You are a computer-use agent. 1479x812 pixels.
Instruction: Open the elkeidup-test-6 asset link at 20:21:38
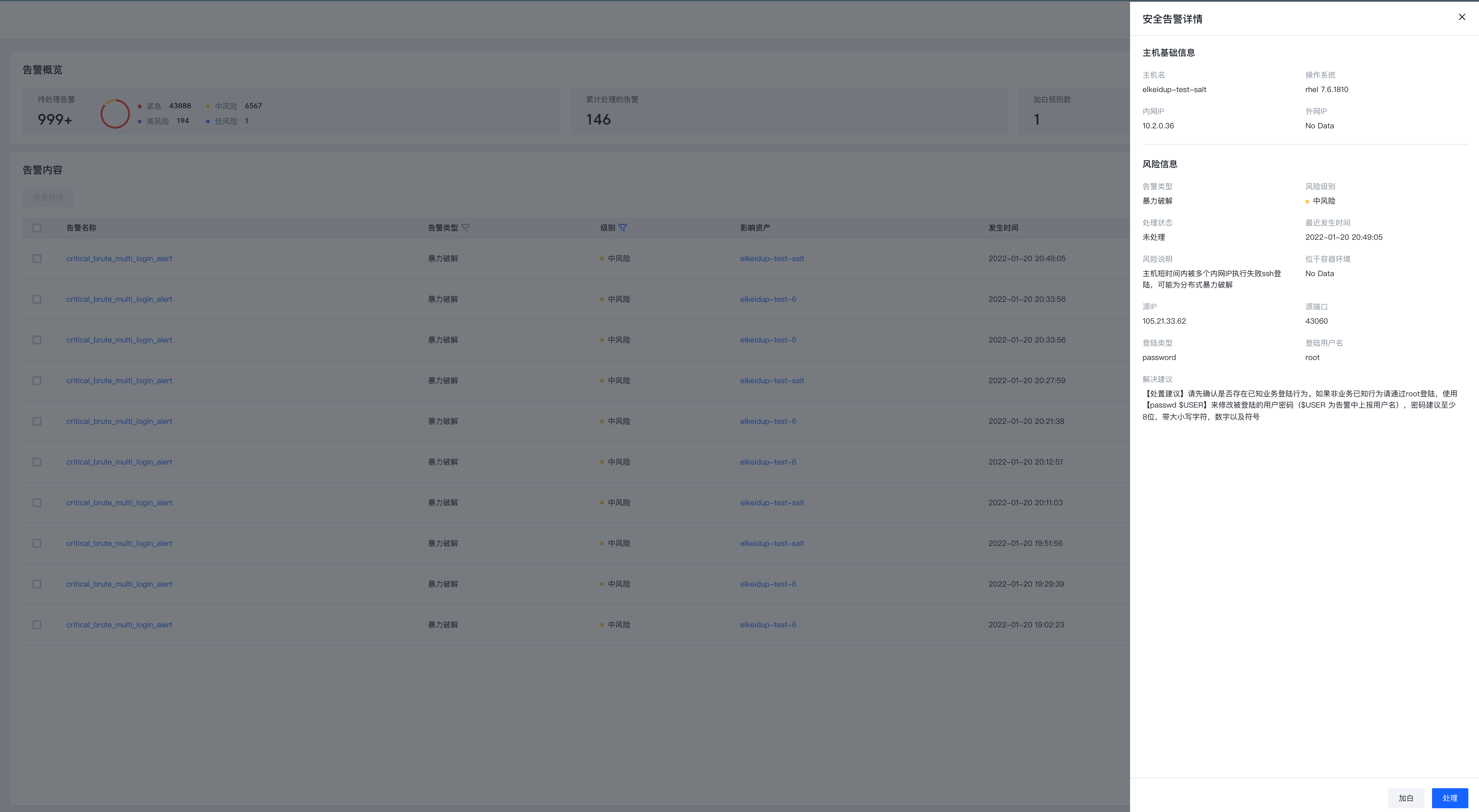pyautogui.click(x=768, y=421)
